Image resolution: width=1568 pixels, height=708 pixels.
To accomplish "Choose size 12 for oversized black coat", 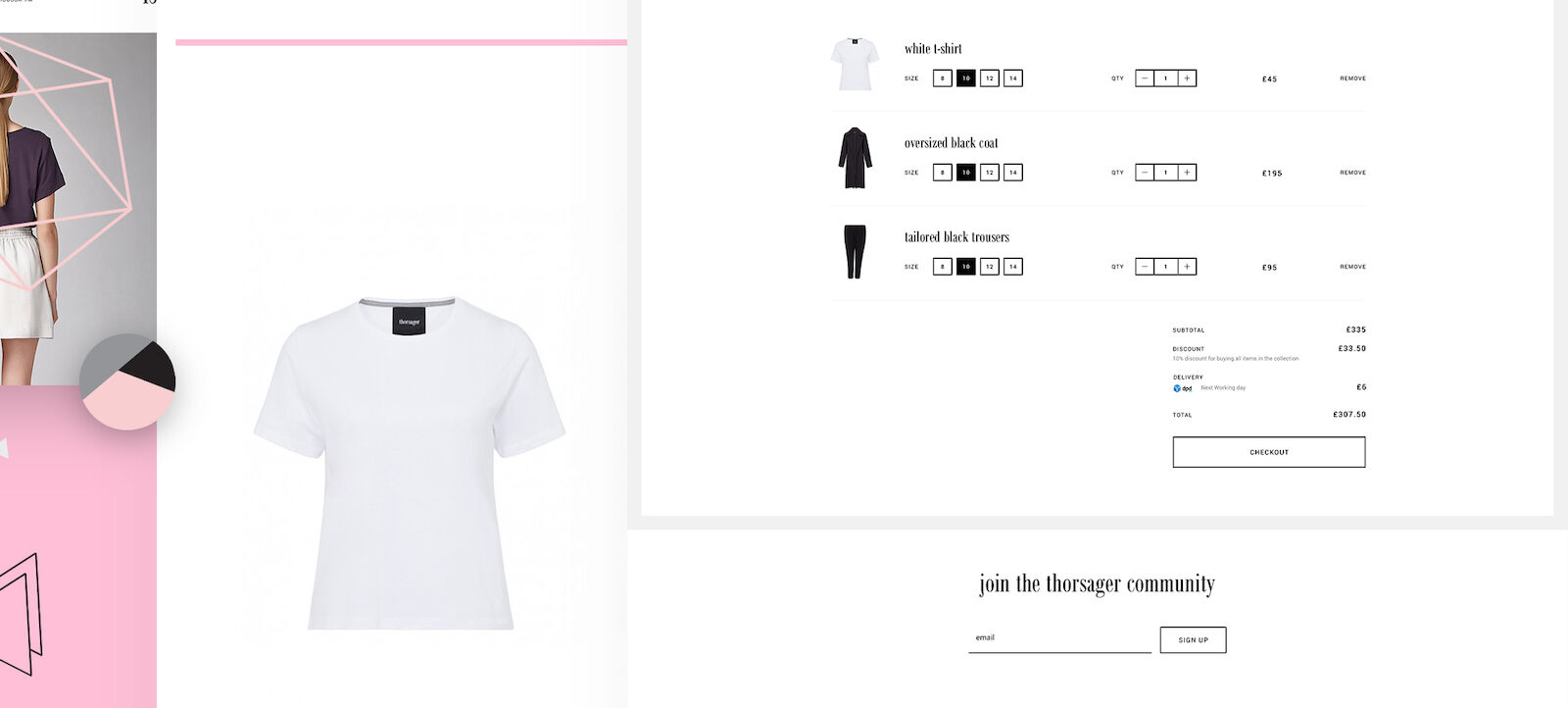I will (x=990, y=173).
